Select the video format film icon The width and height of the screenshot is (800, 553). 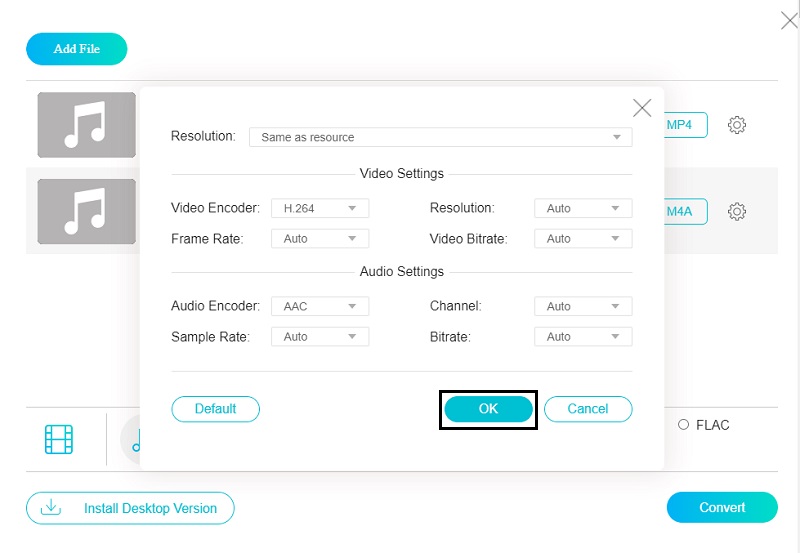tap(59, 439)
